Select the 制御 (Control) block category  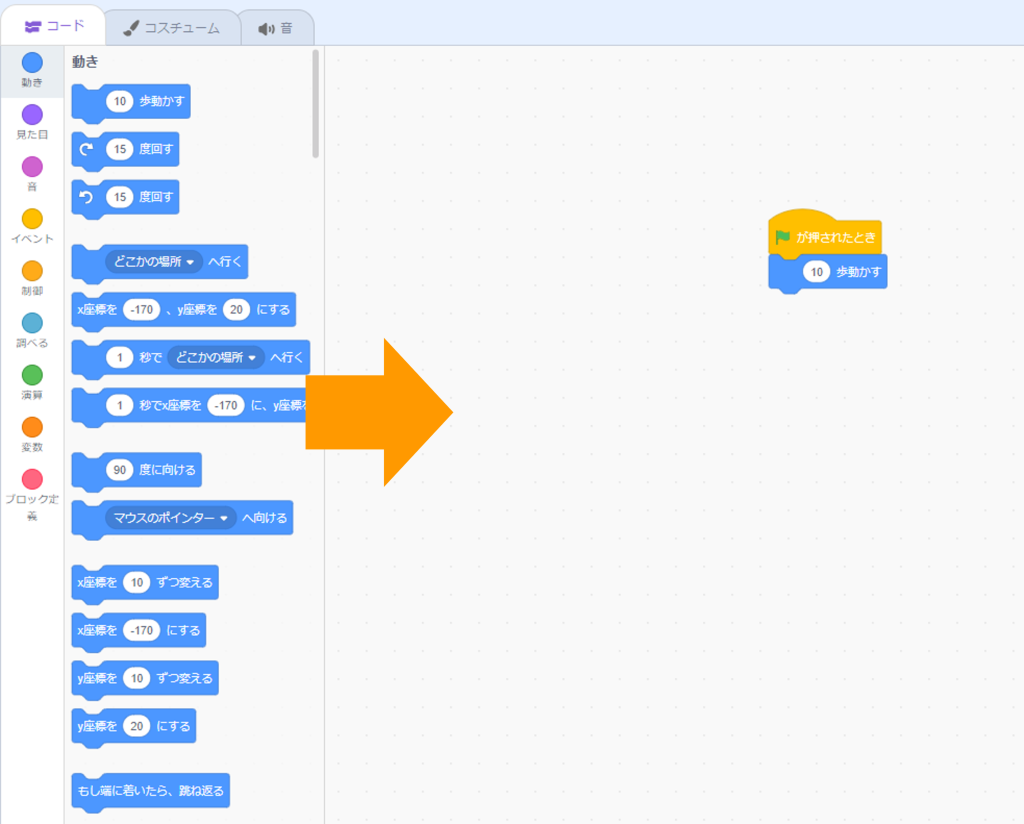click(32, 271)
